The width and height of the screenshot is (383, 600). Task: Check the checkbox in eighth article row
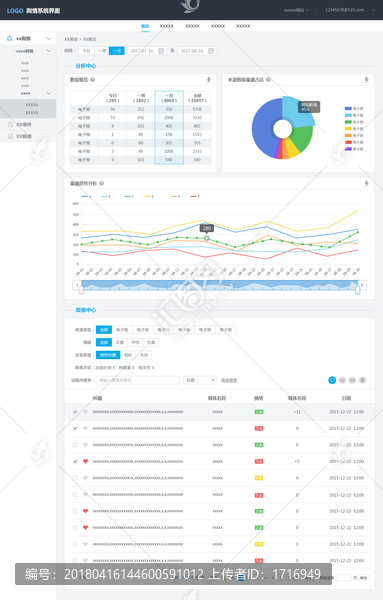click(75, 527)
